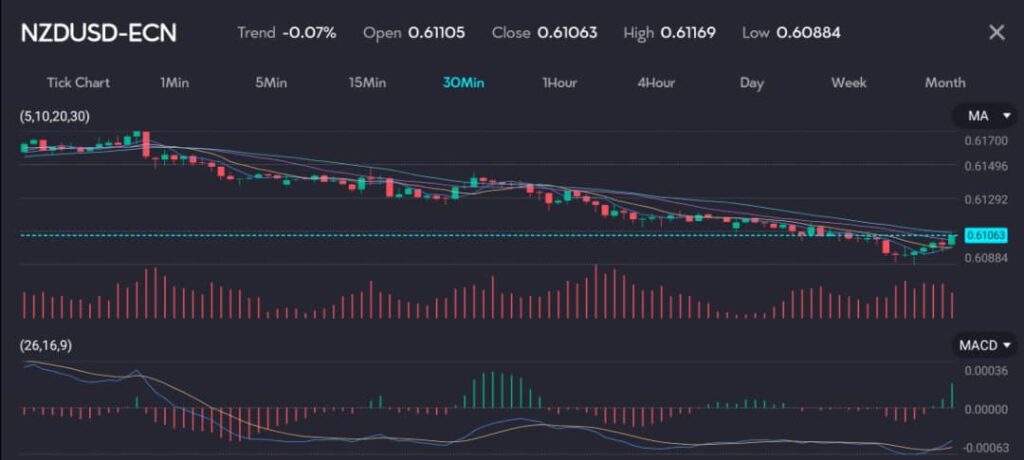Open the Month timeframe chart
The height and width of the screenshot is (460, 1024).
[x=945, y=82]
